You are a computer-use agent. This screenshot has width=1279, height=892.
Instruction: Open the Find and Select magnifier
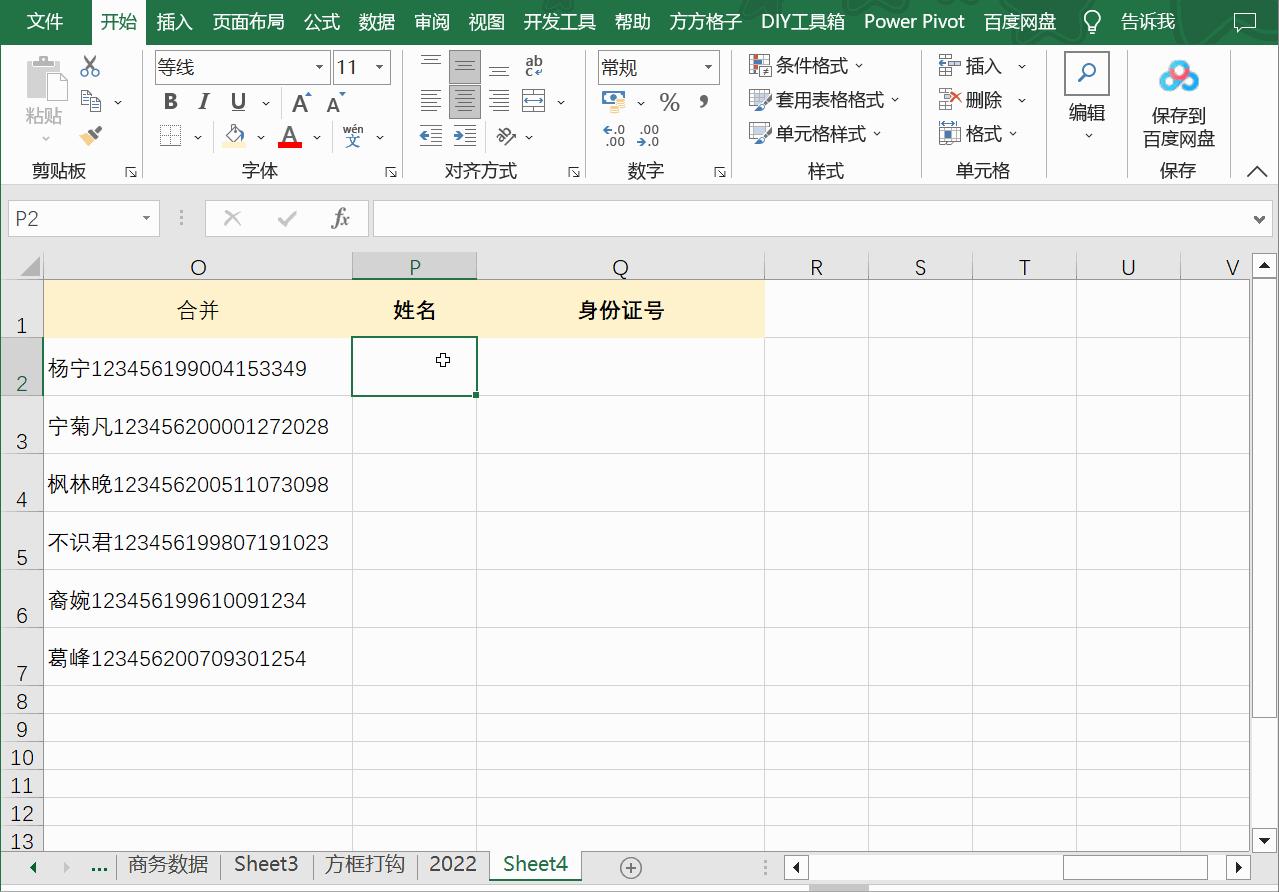click(1086, 73)
